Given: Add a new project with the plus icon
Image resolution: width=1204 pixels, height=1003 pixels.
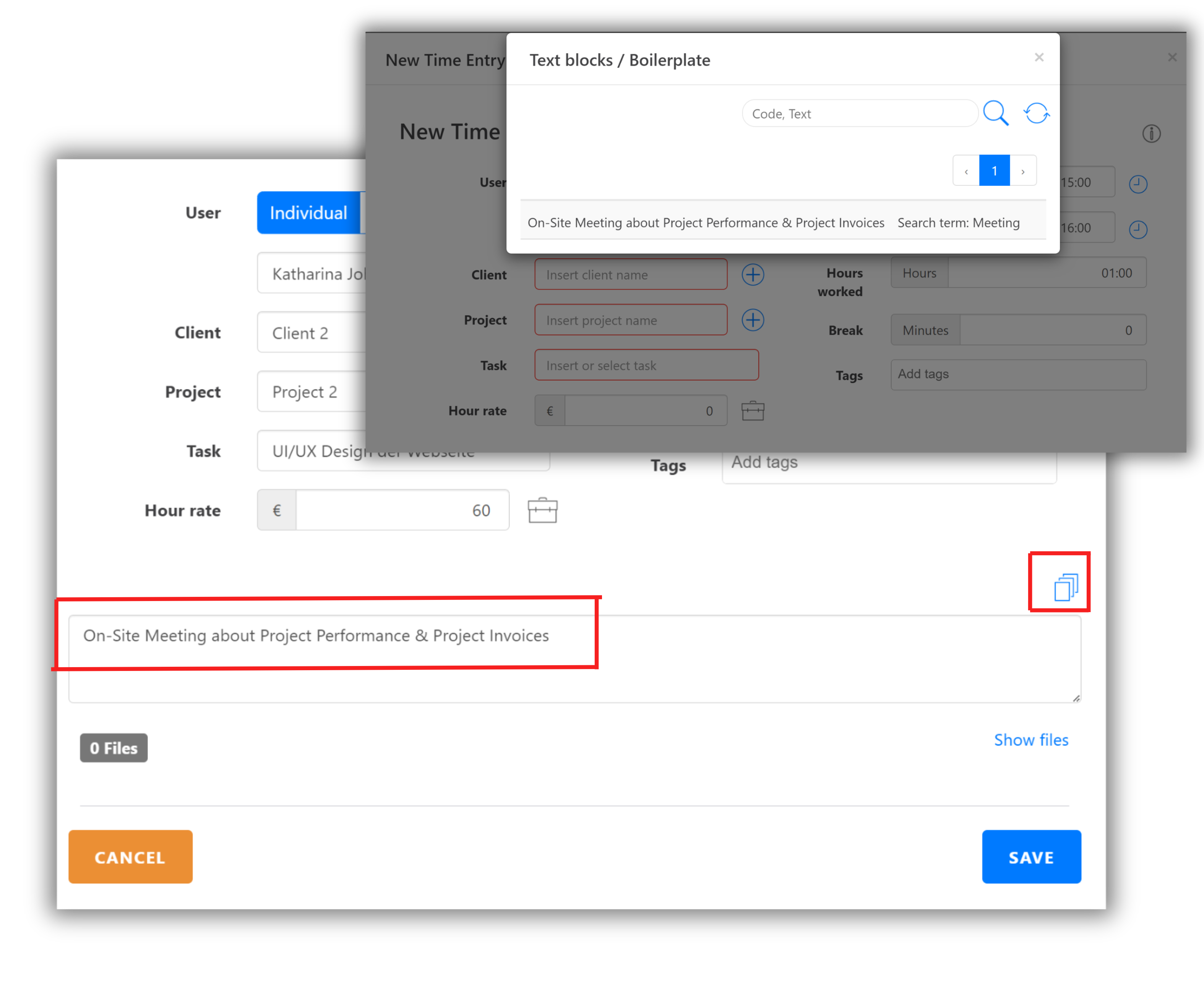Looking at the screenshot, I should click(x=753, y=320).
